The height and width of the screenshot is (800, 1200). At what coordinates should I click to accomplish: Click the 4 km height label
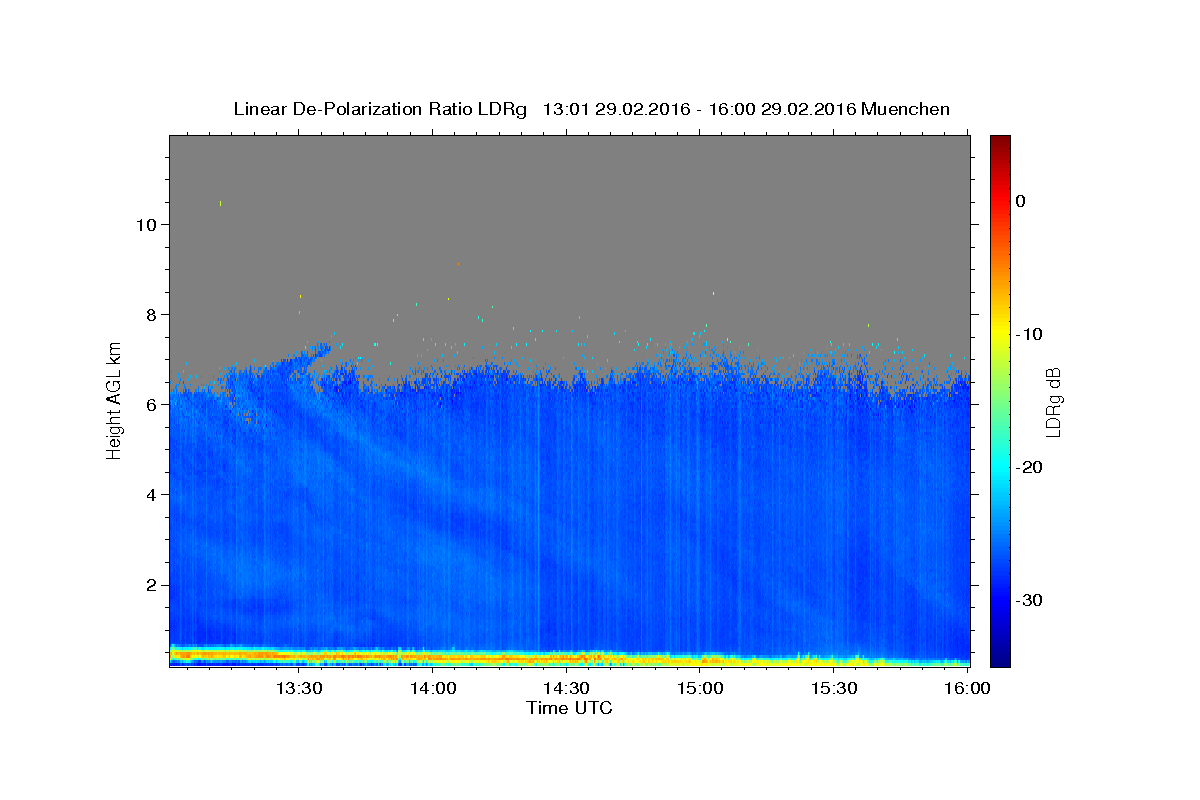click(150, 495)
